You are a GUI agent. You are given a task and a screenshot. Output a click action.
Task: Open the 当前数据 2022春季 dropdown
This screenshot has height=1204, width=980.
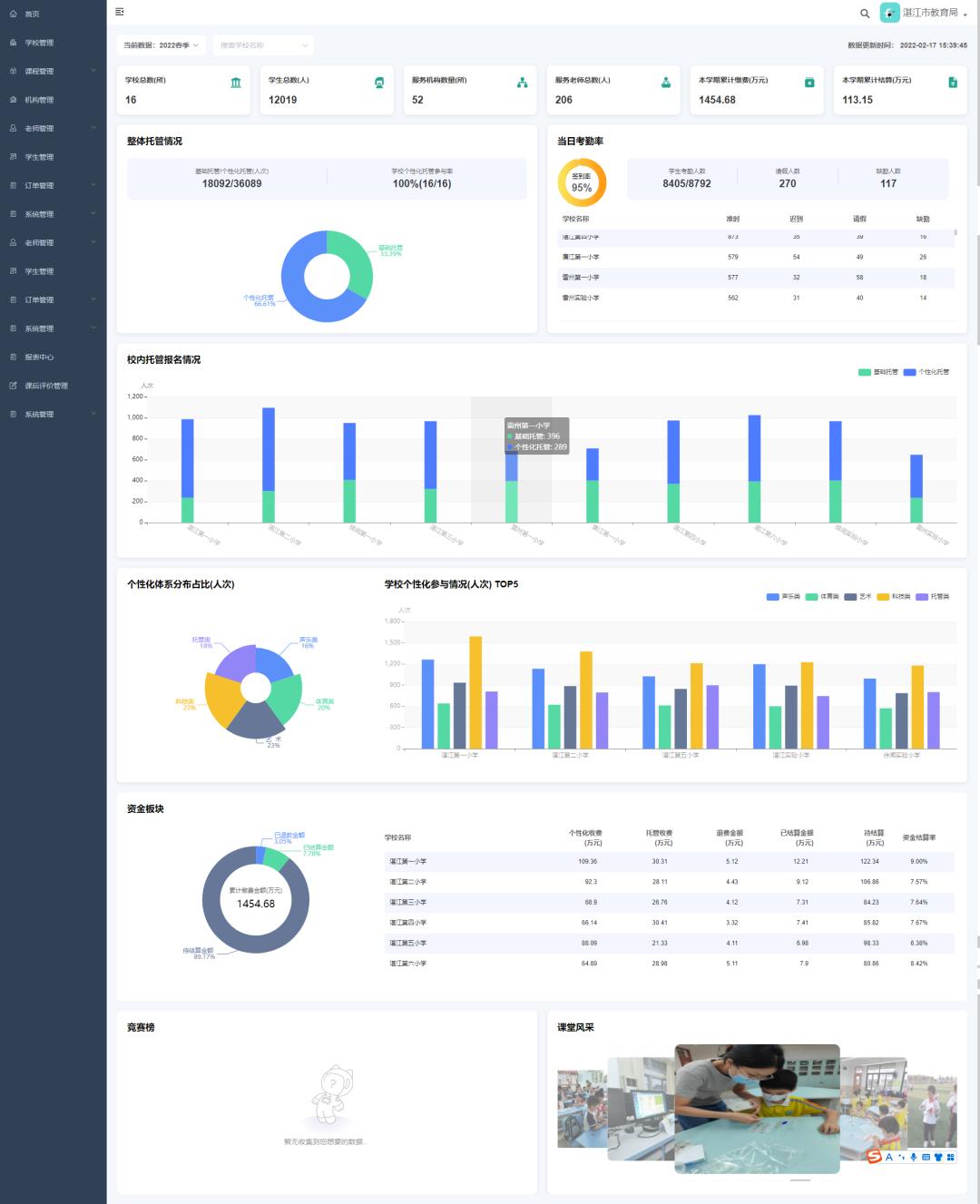pyautogui.click(x=162, y=45)
